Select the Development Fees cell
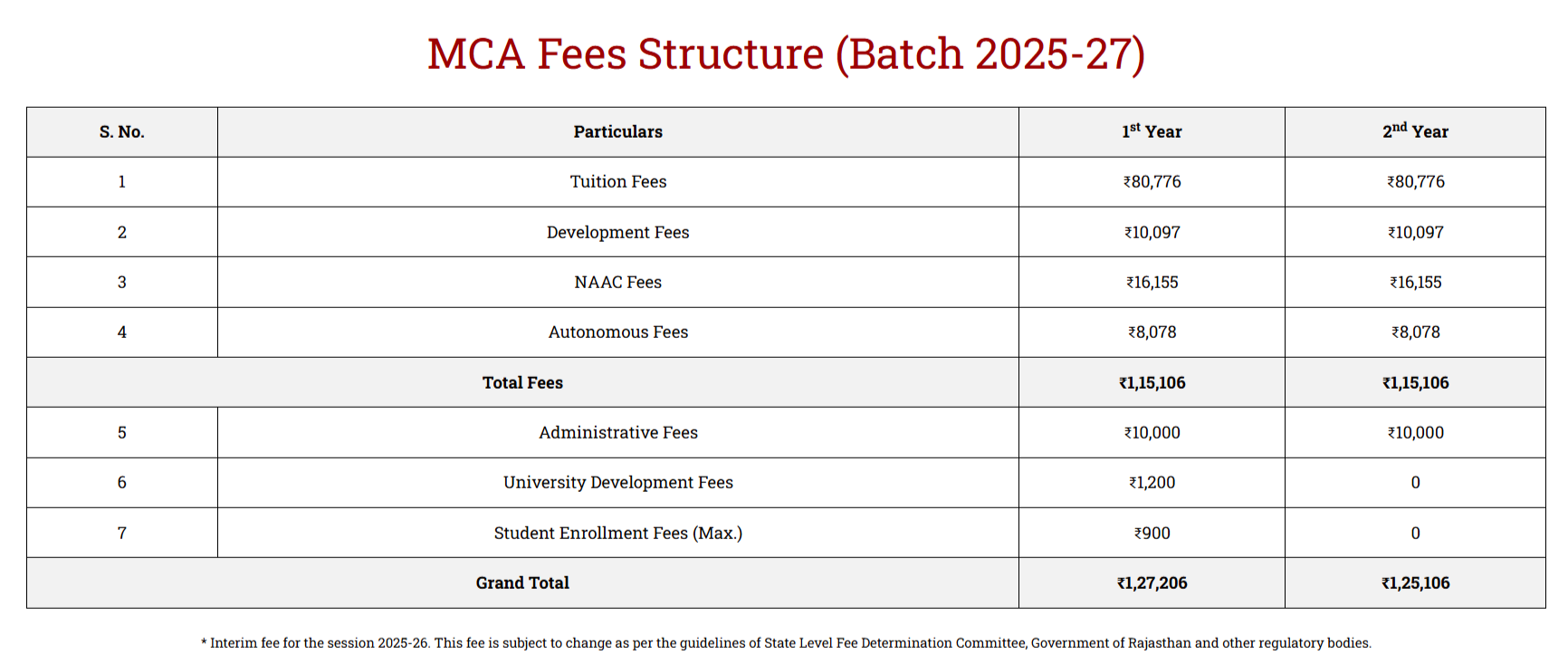 tap(617, 233)
